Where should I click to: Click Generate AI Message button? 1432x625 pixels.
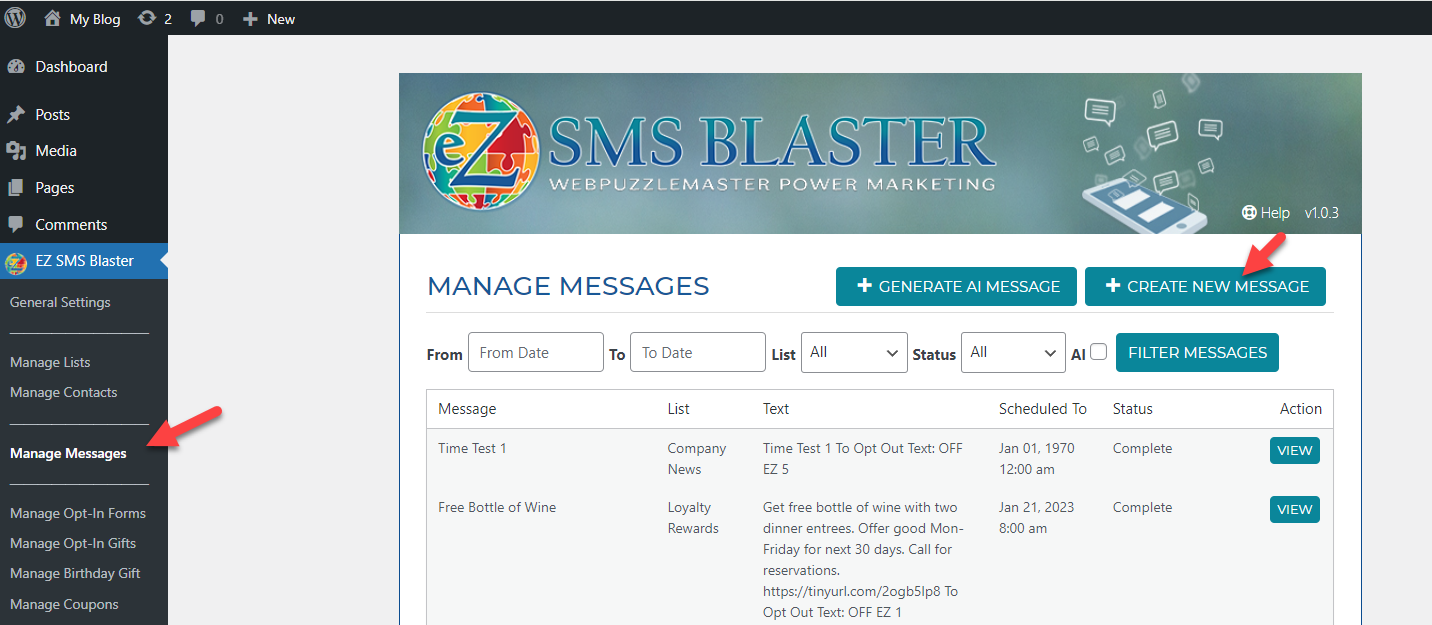pos(956,286)
